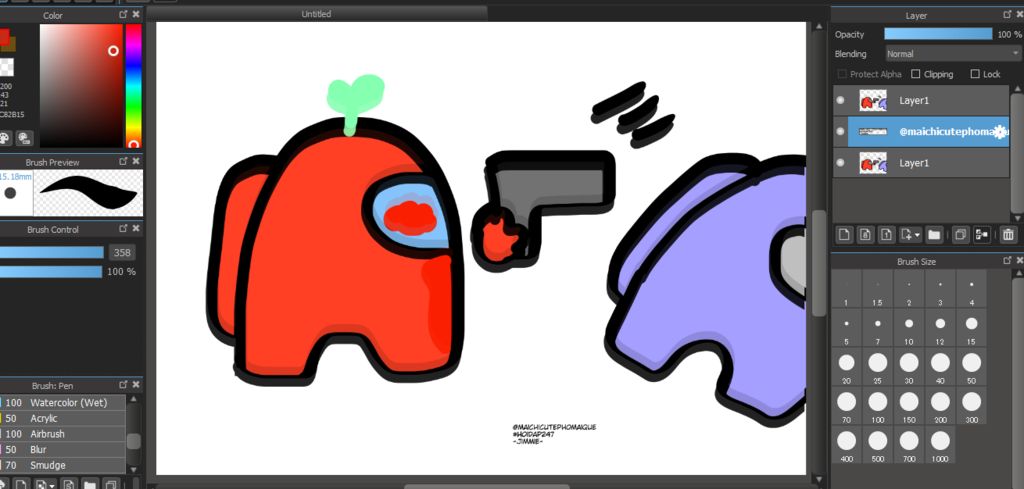Choose brush size 1.5 preset

click(x=878, y=289)
